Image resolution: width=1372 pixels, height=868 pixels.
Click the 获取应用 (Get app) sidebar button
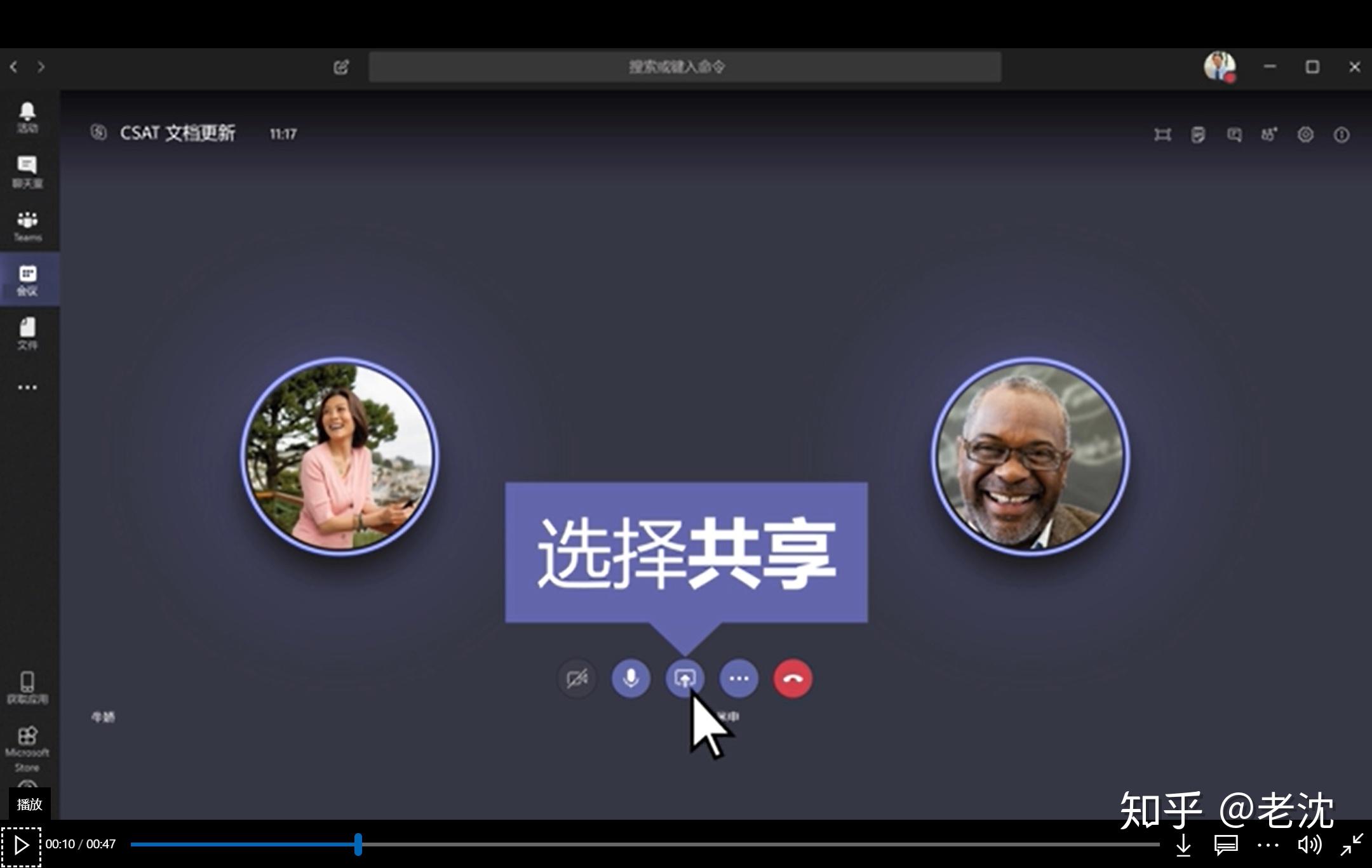pos(27,686)
